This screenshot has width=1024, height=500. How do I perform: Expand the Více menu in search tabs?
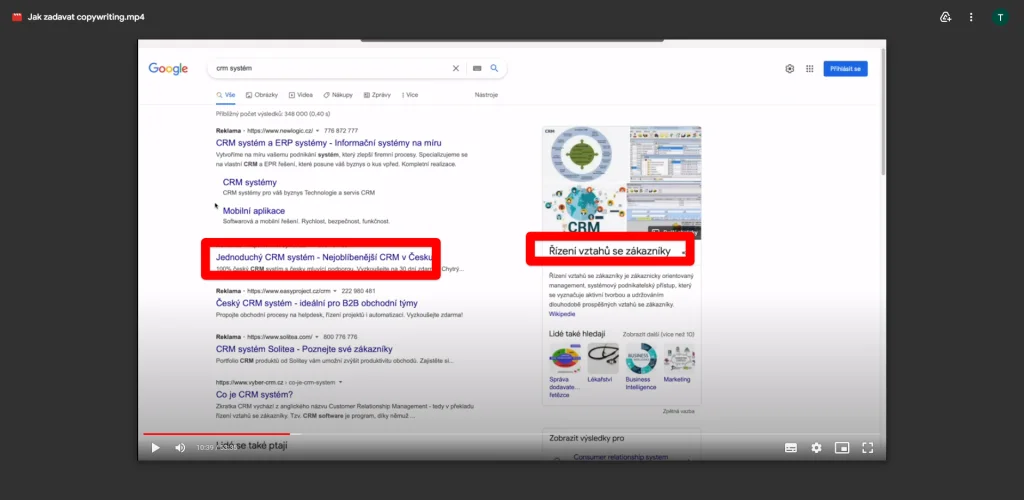click(x=410, y=95)
